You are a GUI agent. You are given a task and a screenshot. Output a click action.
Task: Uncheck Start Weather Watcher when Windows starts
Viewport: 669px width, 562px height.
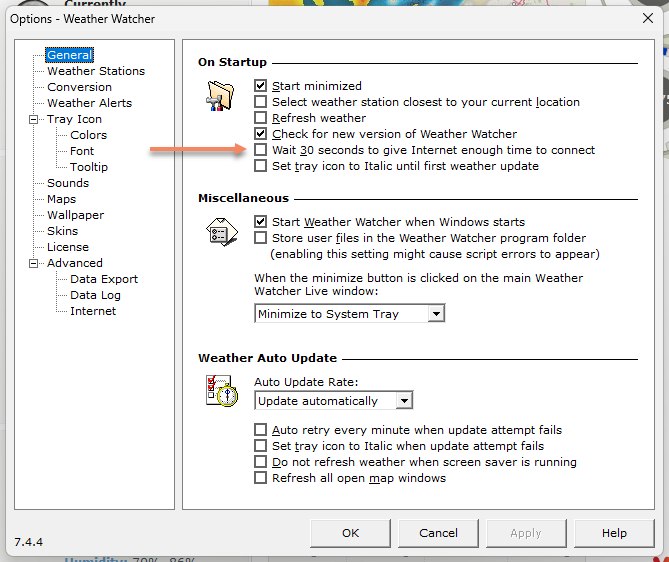[x=261, y=222]
